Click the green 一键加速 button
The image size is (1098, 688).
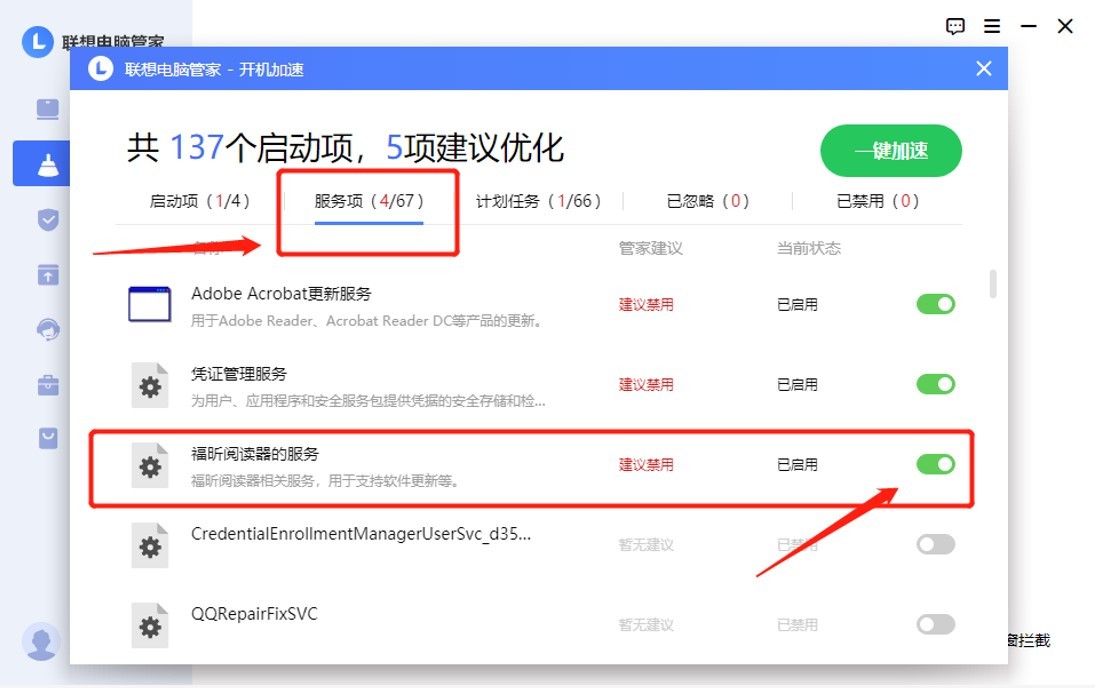(891, 151)
